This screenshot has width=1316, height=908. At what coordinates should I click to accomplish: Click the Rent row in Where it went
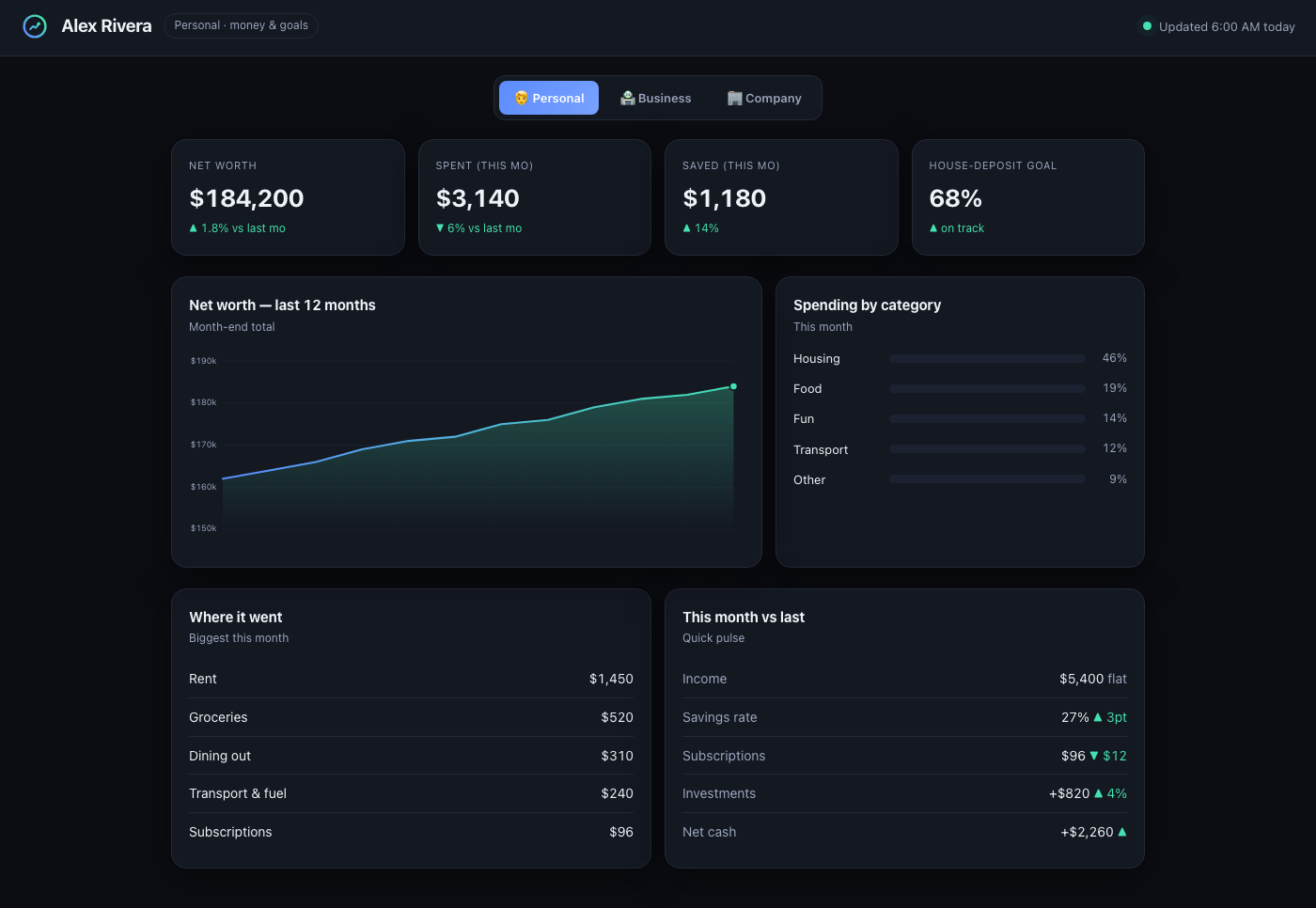(411, 679)
